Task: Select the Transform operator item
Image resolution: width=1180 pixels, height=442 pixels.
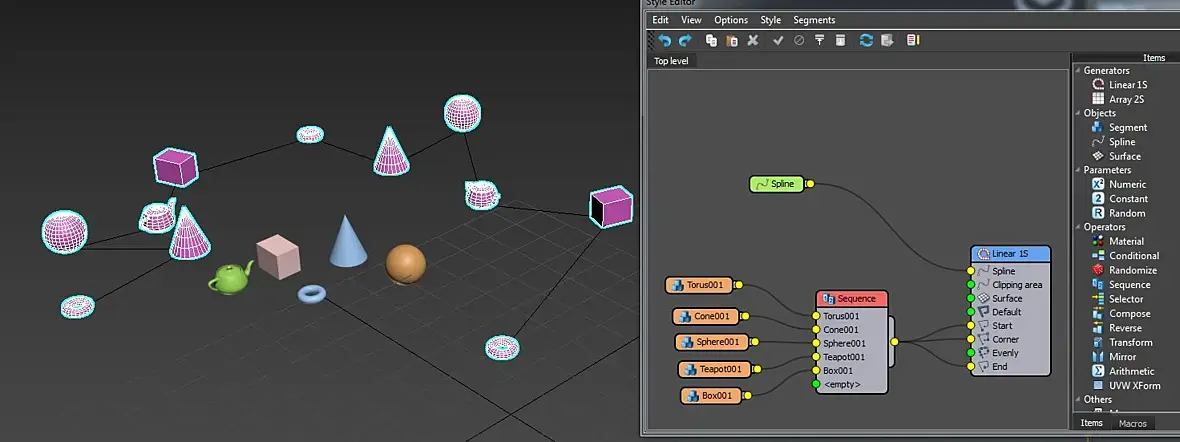Action: 1121,343
